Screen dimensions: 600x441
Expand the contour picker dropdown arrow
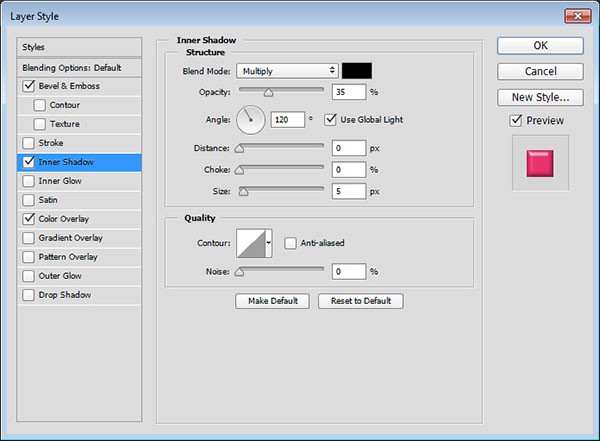click(269, 243)
